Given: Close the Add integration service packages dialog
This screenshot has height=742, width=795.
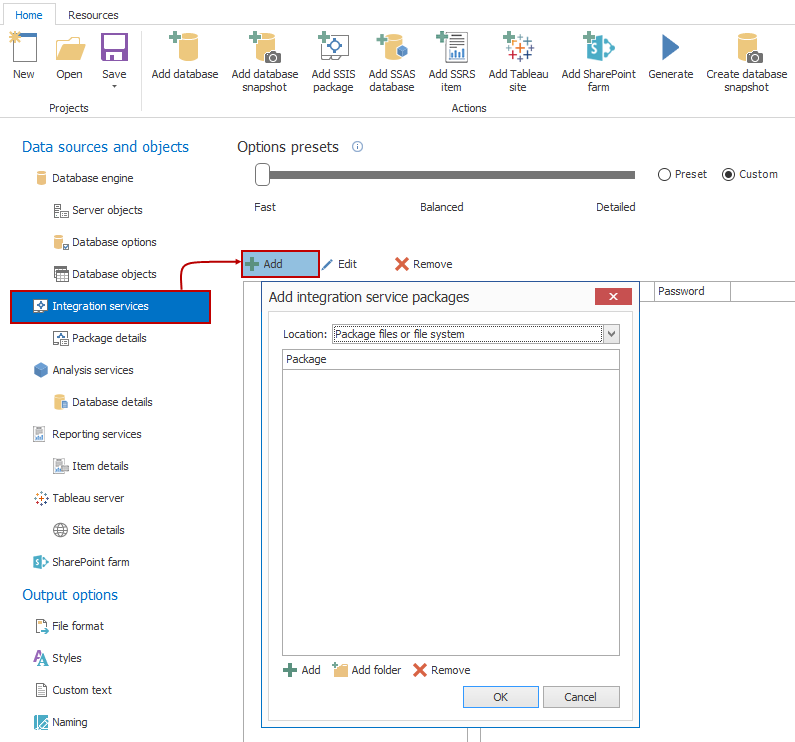Looking at the screenshot, I should tap(613, 296).
